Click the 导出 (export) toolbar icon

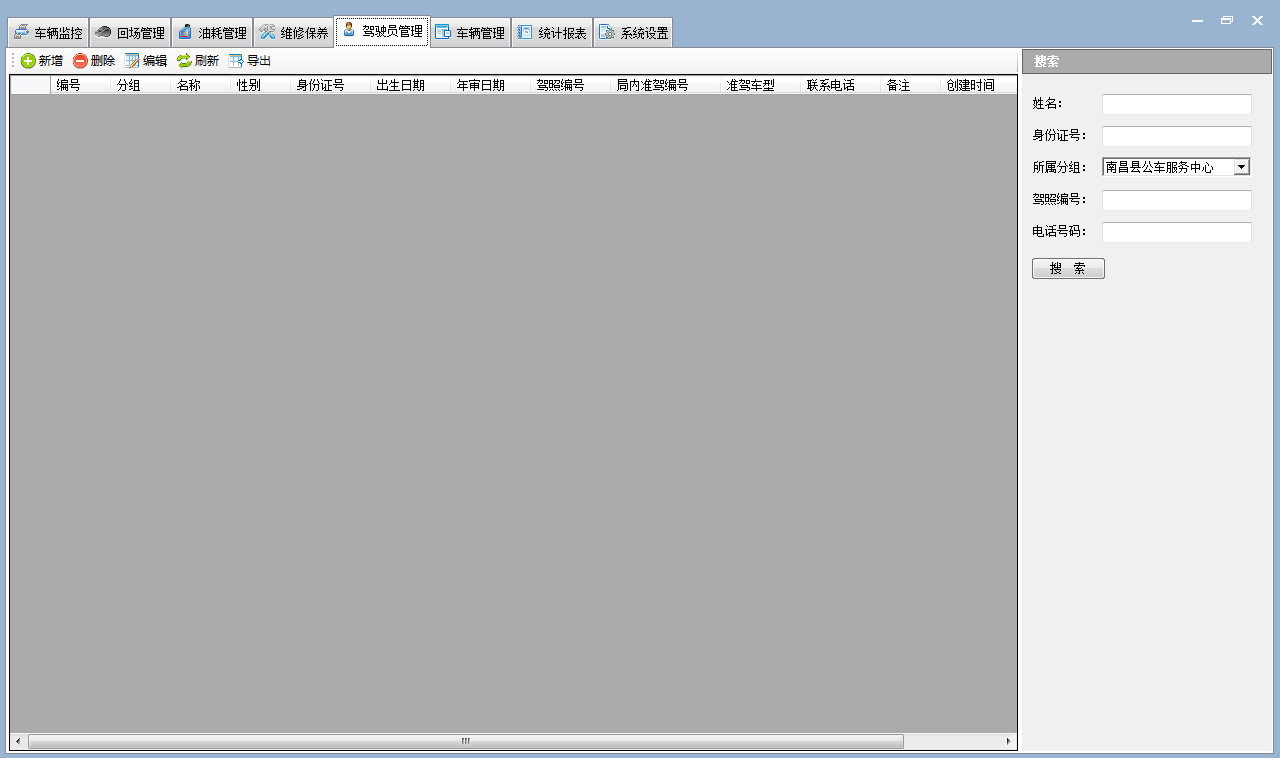click(x=236, y=61)
